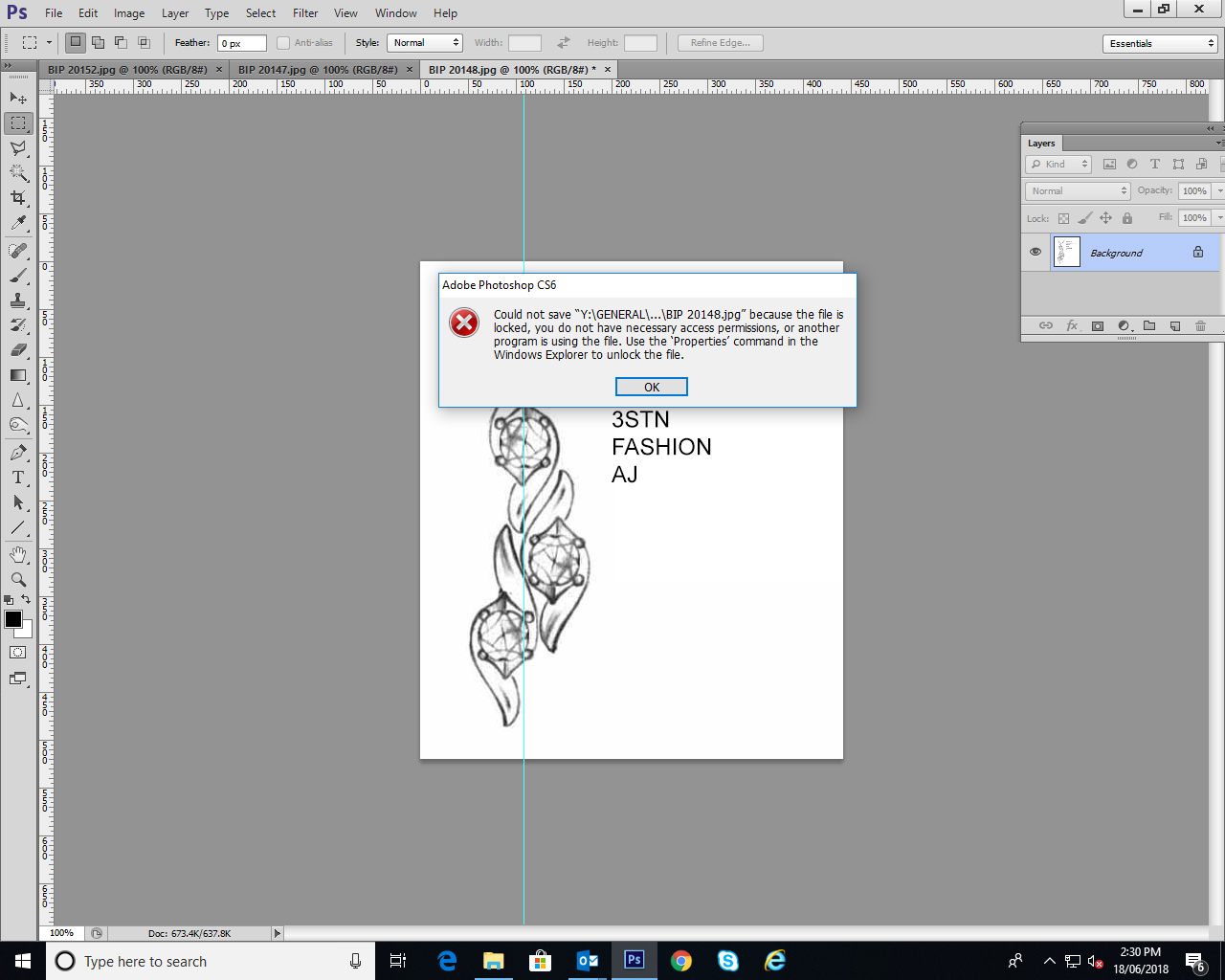Select the Line tool
This screenshot has height=980, width=1225.
18,527
